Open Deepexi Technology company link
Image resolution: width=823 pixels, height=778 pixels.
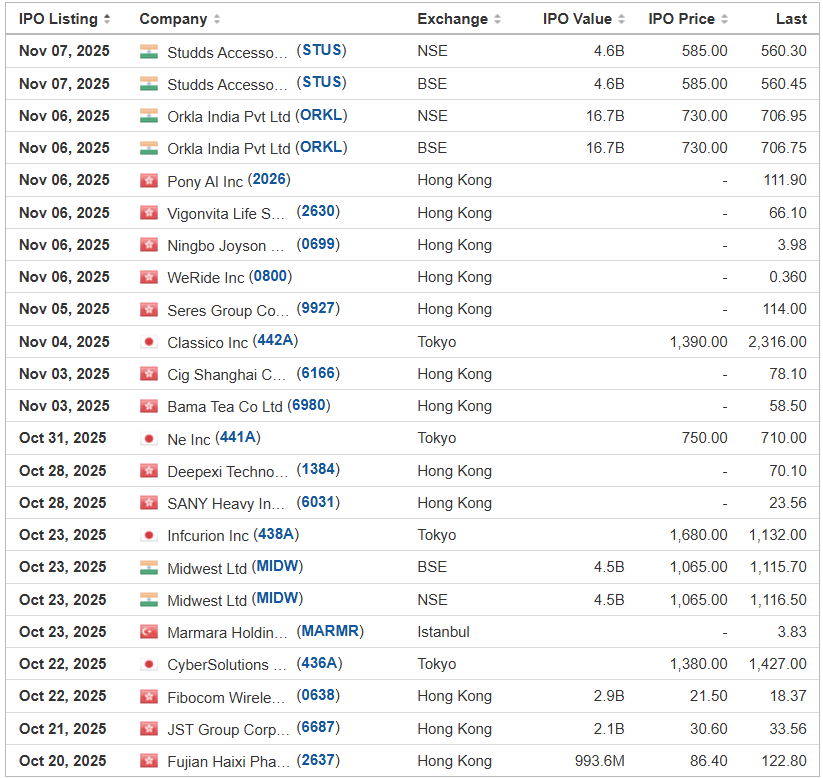pos(228,472)
